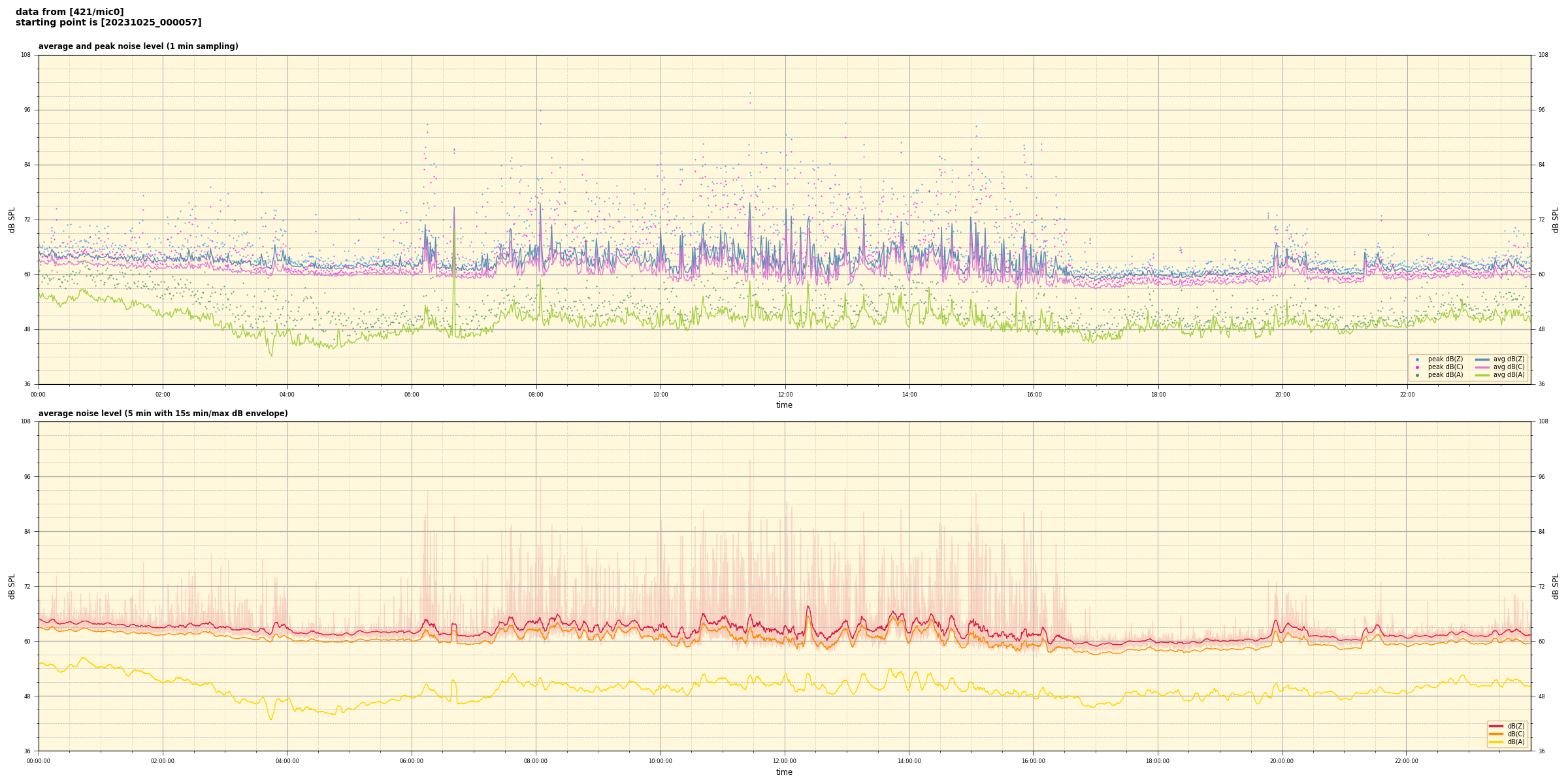This screenshot has width=1568, height=784.
Task: Click the starting point 20231025_000057 text
Action: pos(108,23)
